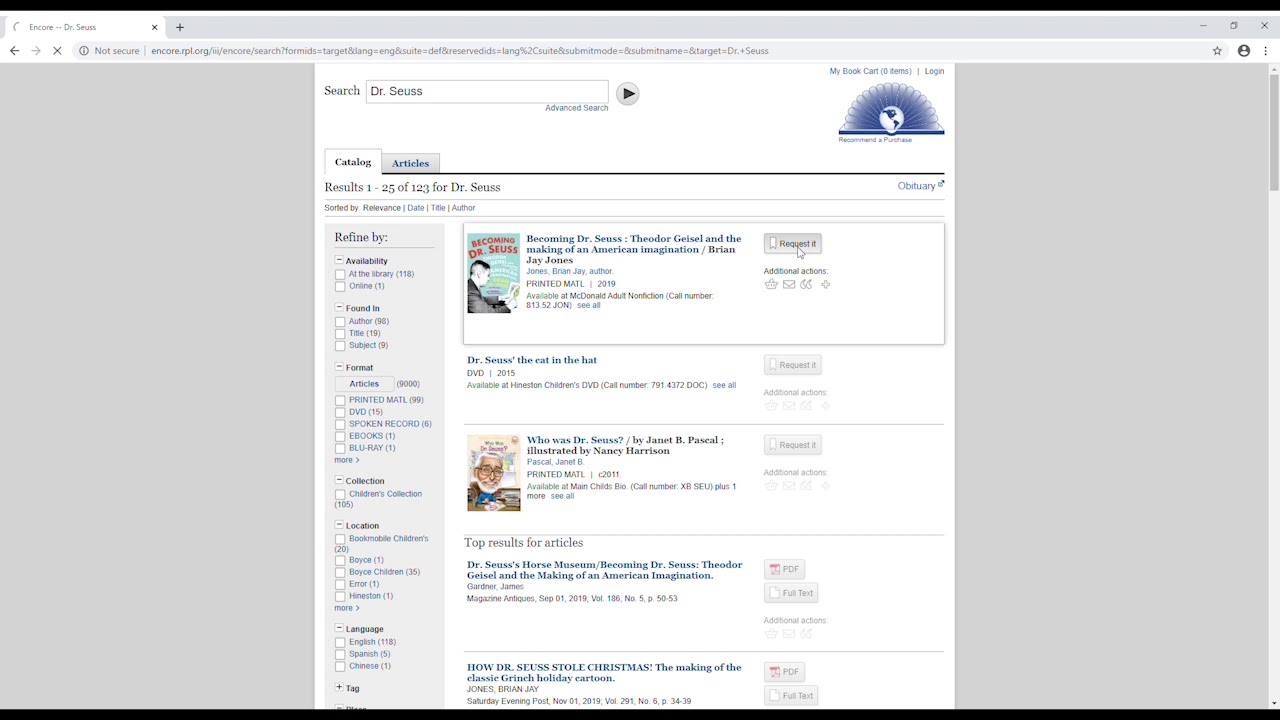Screen dimensions: 1280x720
Task: Open a new browser tab
Action: (180, 27)
